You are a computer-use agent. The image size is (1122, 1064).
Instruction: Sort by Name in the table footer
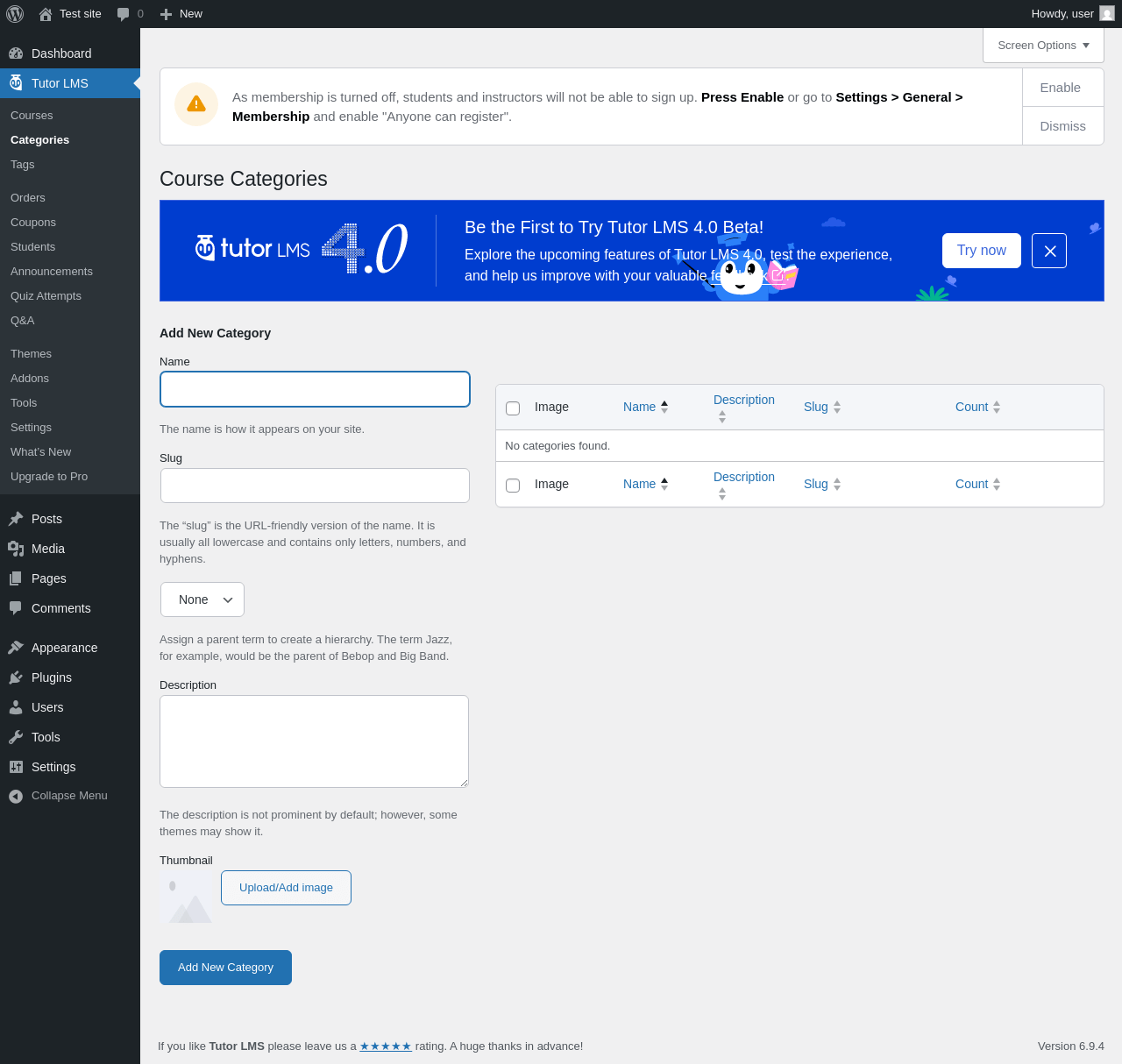coord(646,484)
